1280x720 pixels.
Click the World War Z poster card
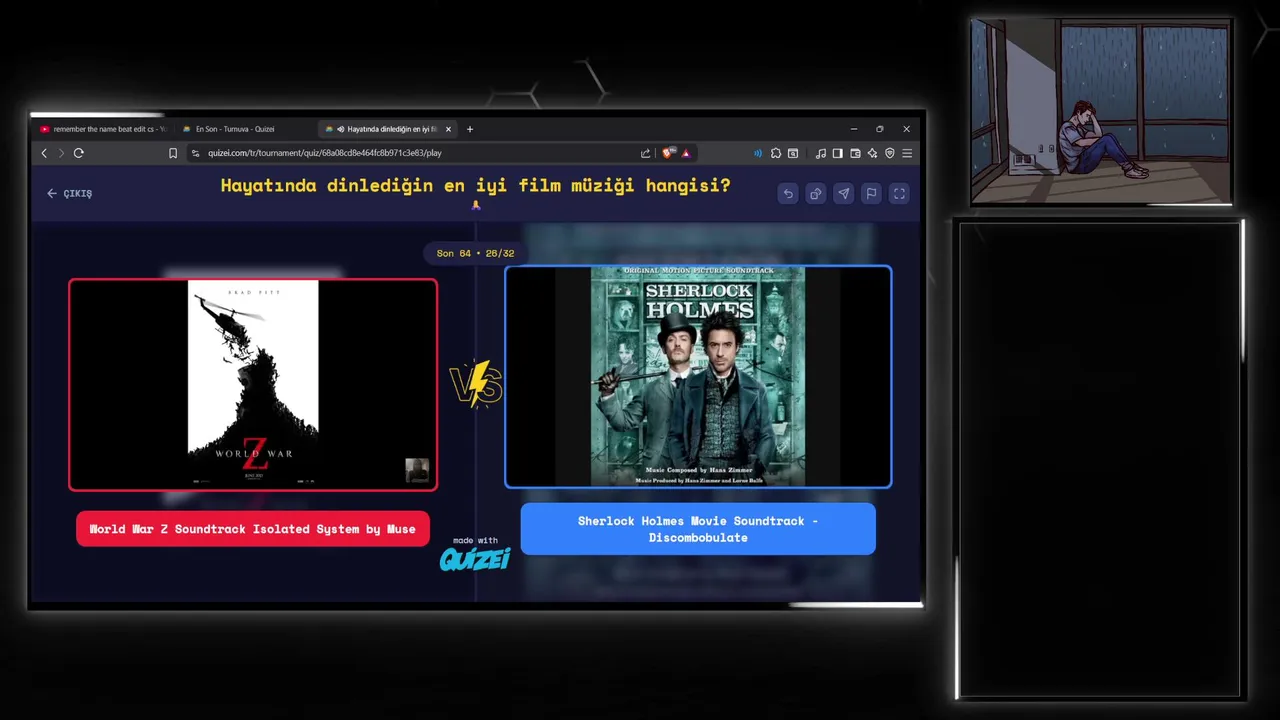coord(253,385)
